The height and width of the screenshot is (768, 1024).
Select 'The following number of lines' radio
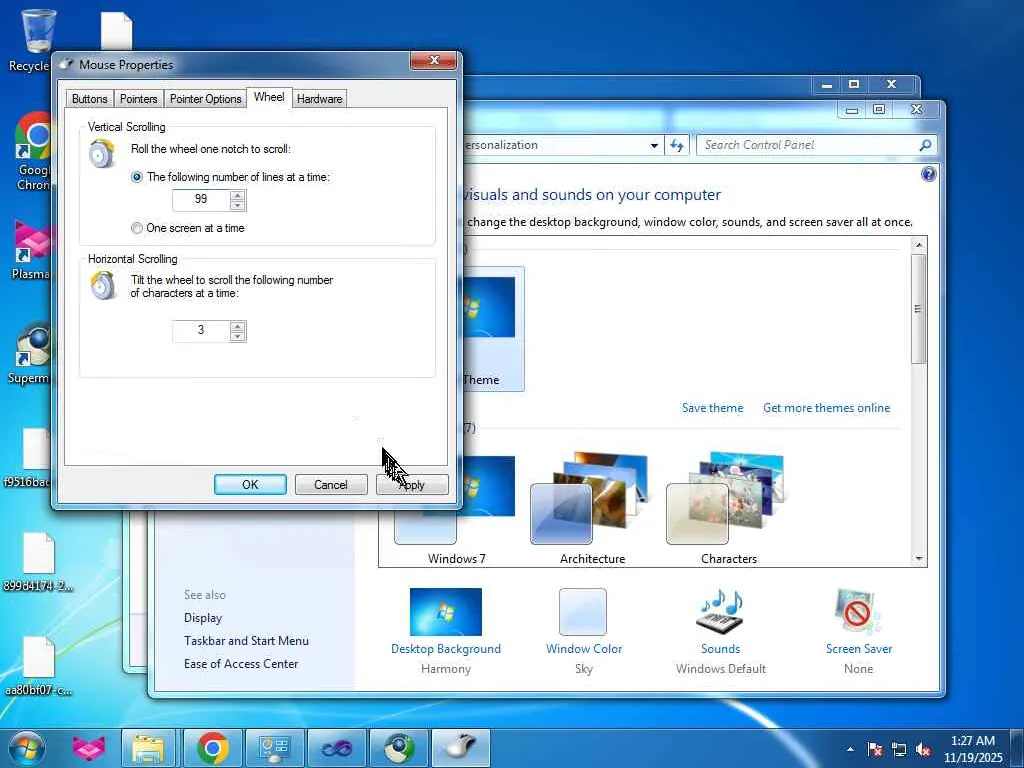pos(136,177)
